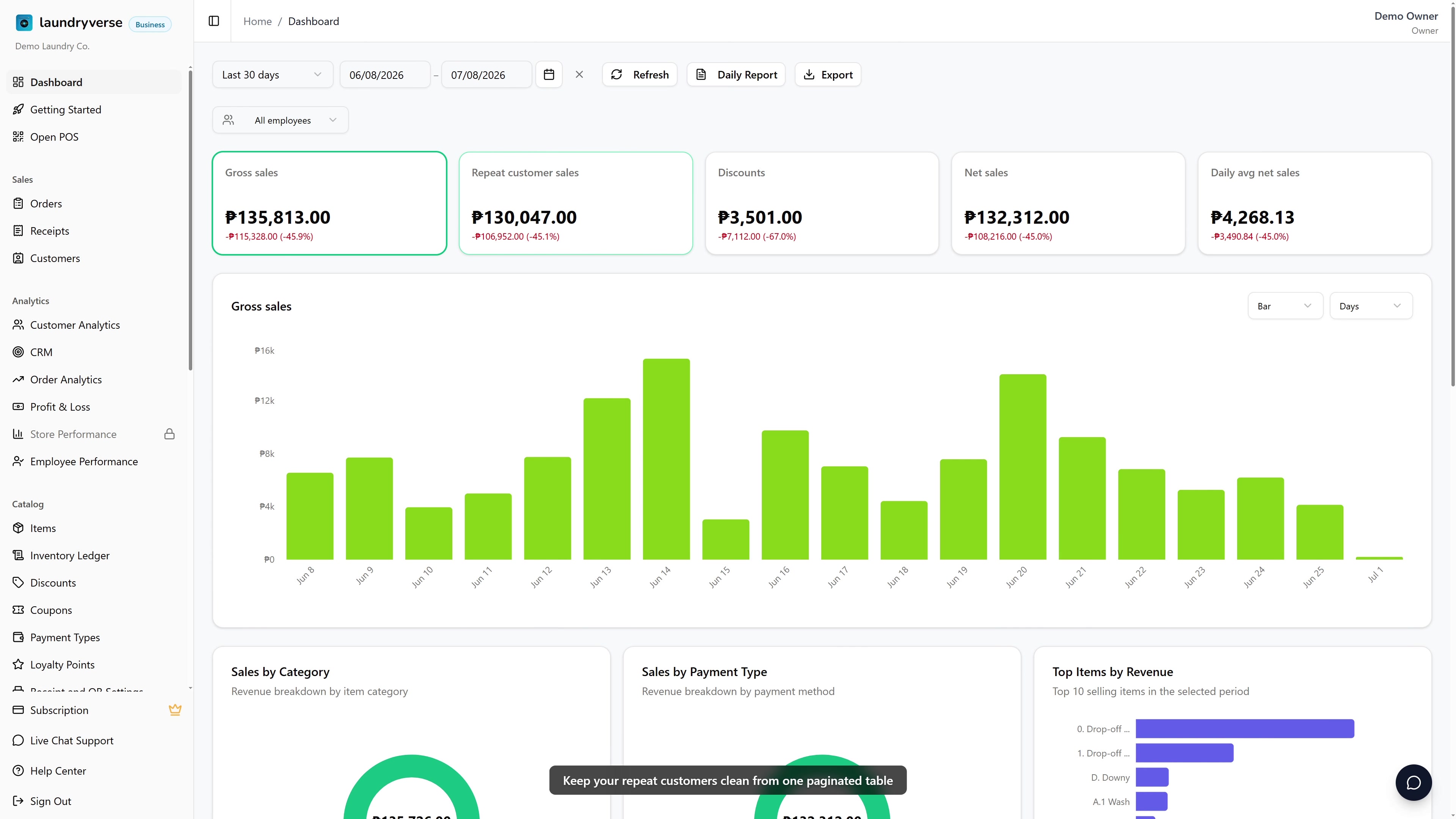Screen dimensions: 1456x819
Task: Click the Help Center question icon
Action: pyautogui.click(x=18, y=770)
